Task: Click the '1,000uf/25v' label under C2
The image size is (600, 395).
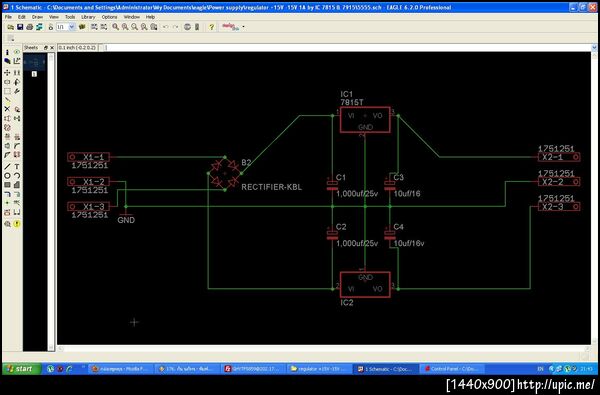Action: point(357,243)
